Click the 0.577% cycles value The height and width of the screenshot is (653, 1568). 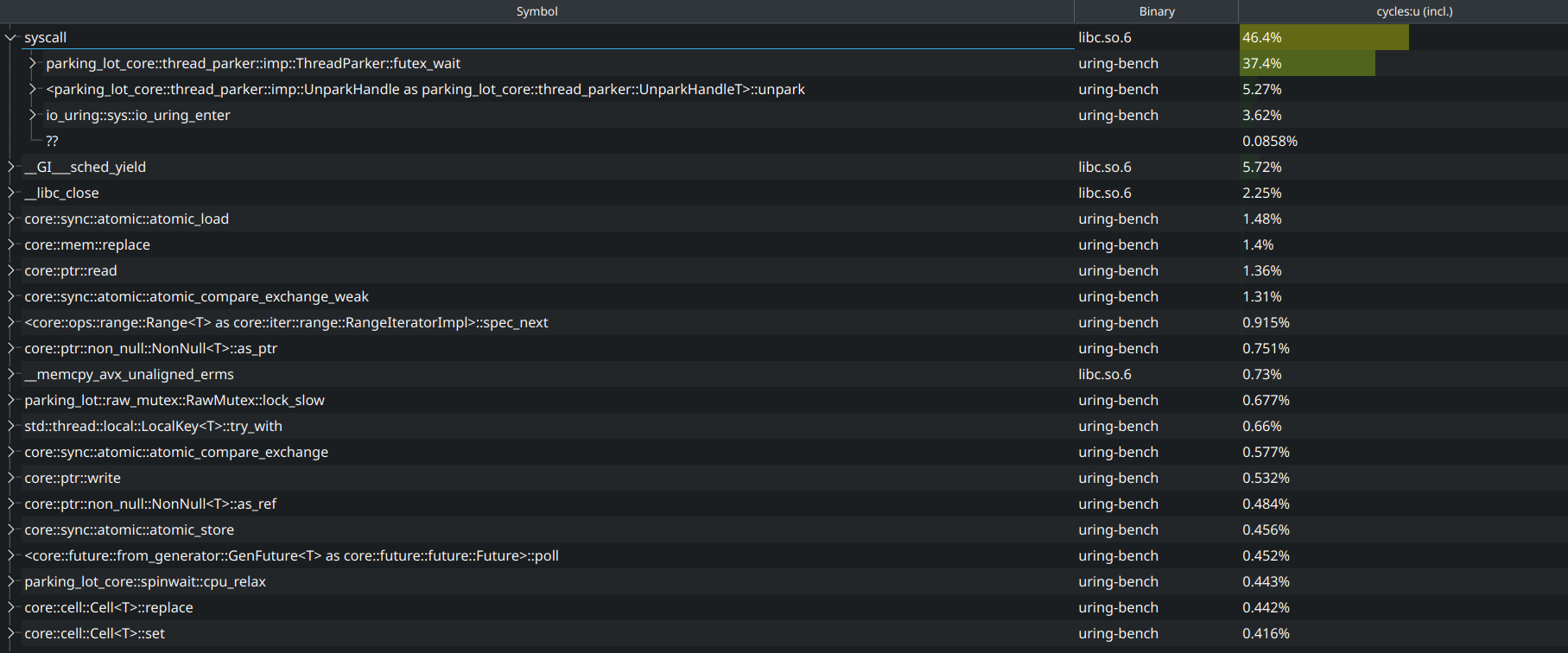point(1266,452)
